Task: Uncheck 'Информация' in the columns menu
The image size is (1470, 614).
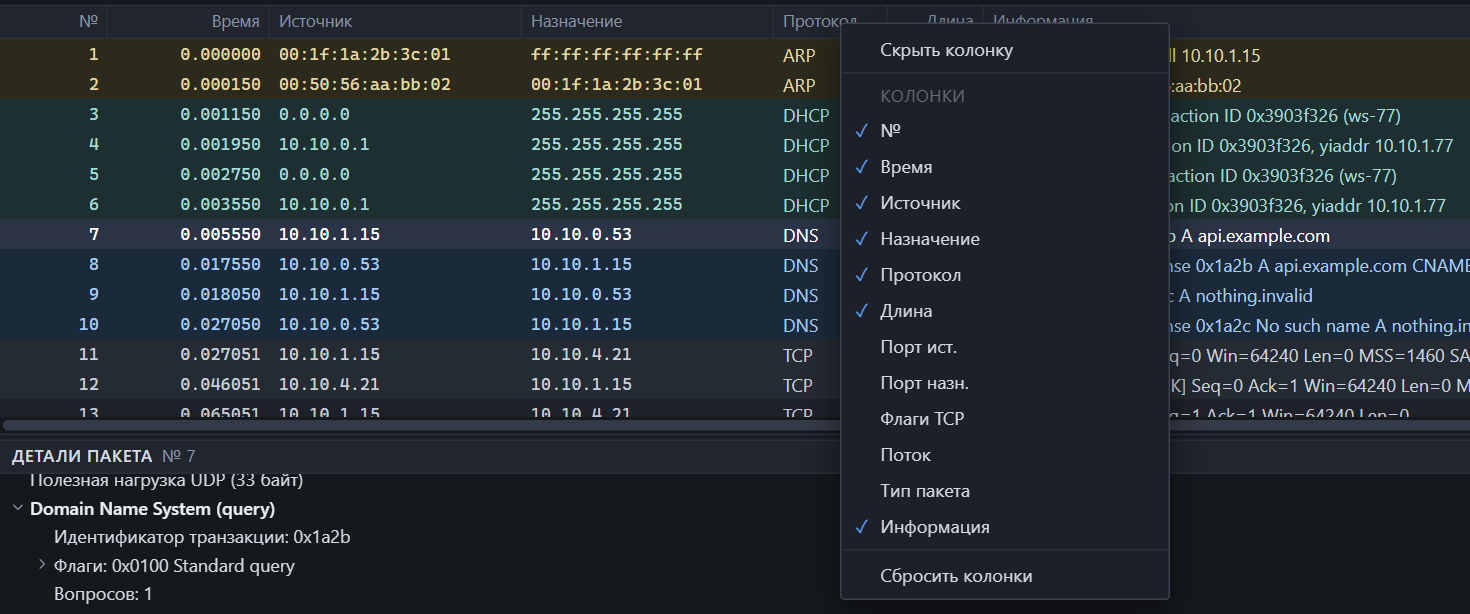Action: 1005,527
